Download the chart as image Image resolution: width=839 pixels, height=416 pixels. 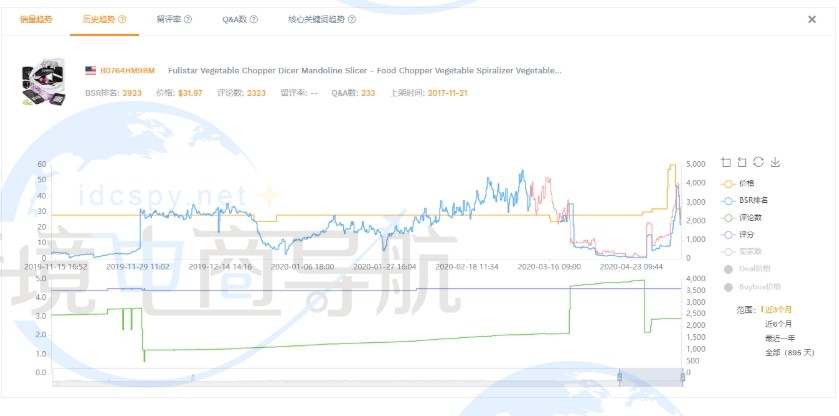pyautogui.click(x=774, y=162)
